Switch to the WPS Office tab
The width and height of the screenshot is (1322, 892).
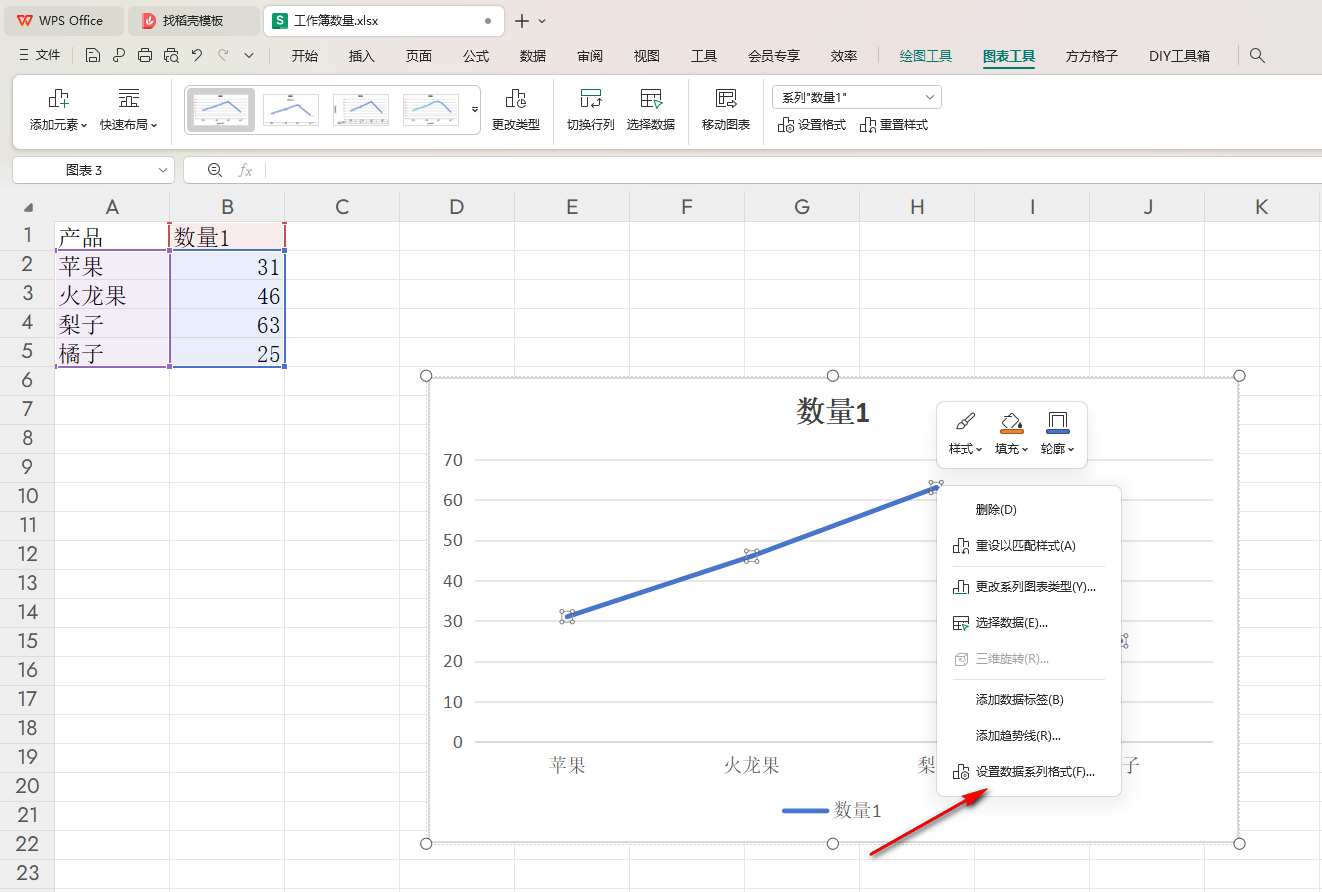tap(62, 20)
